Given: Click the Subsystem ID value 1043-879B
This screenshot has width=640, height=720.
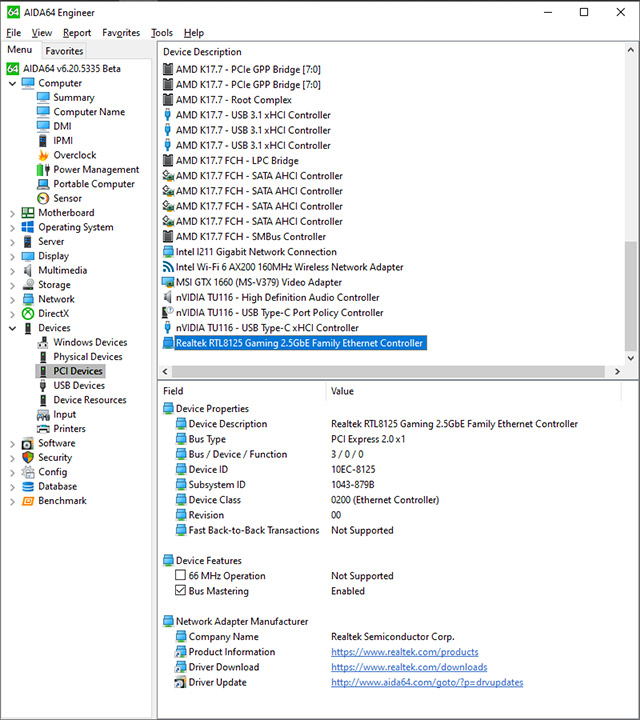Looking at the screenshot, I should point(353,484).
